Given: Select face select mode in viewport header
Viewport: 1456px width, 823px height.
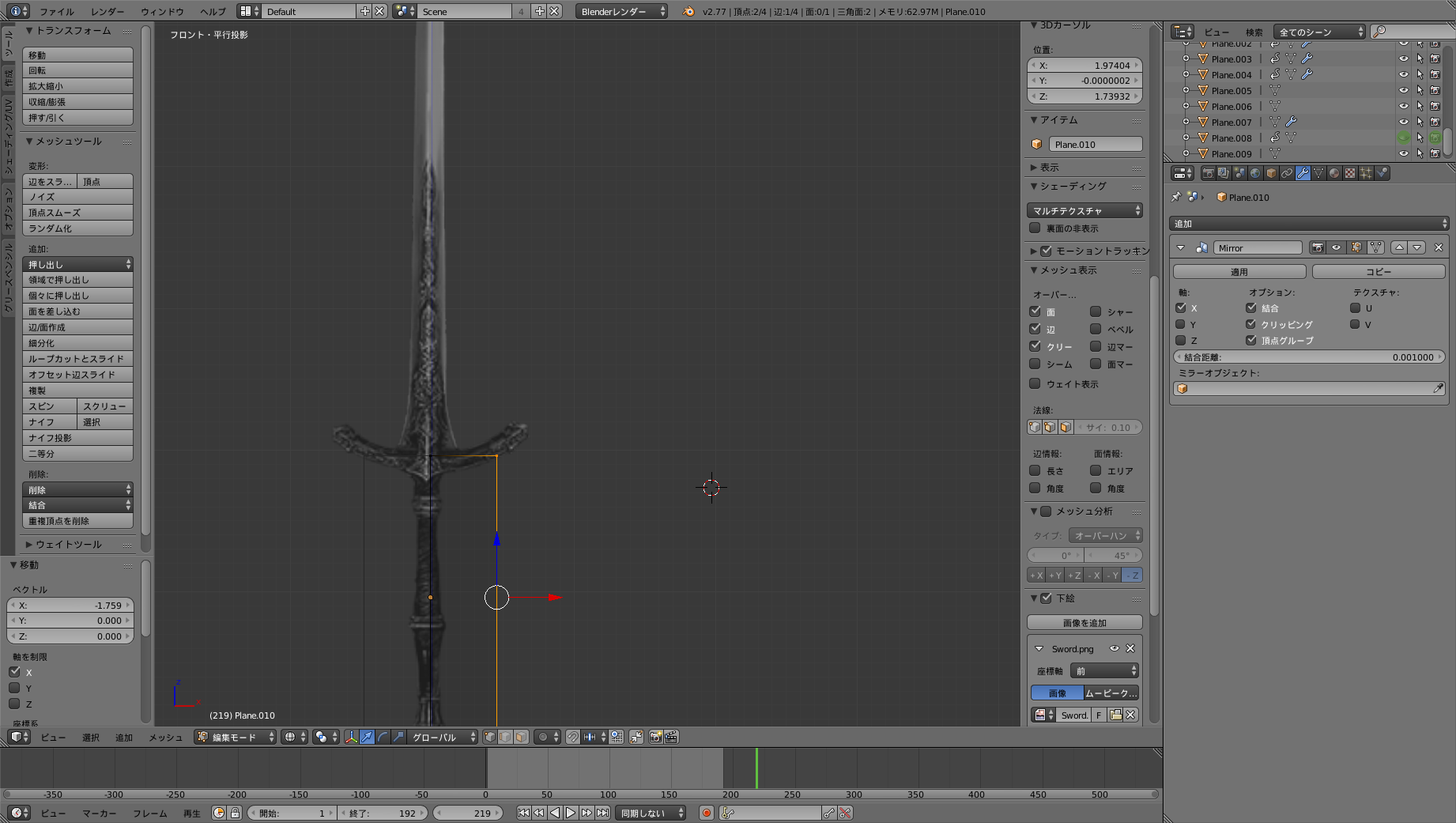Looking at the screenshot, I should 522,737.
